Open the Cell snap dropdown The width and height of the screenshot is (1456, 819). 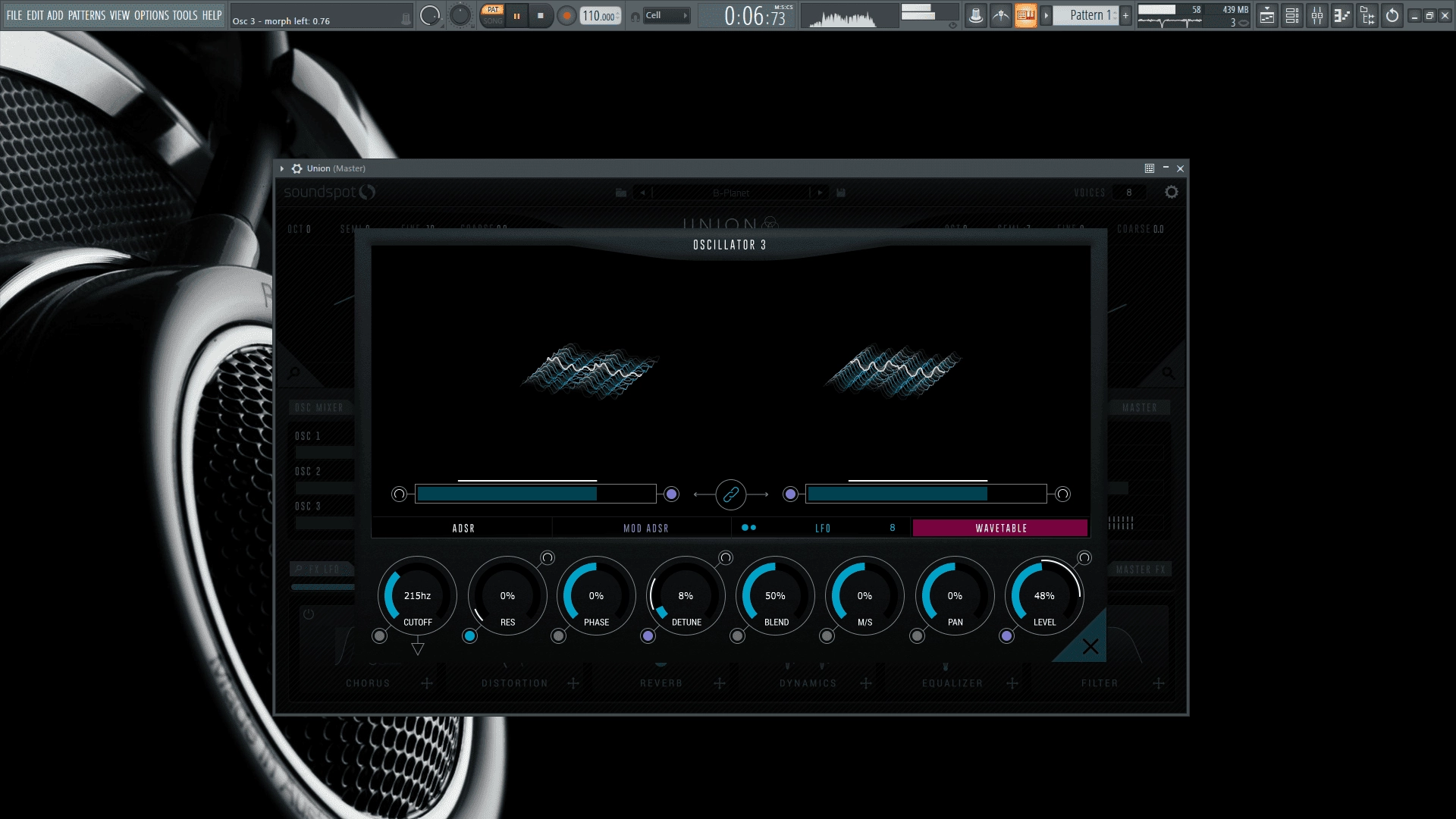pos(667,15)
